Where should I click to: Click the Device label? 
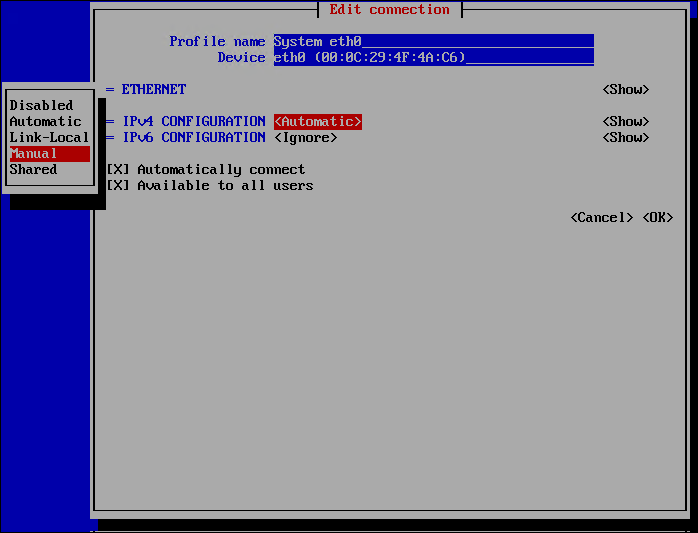click(241, 57)
